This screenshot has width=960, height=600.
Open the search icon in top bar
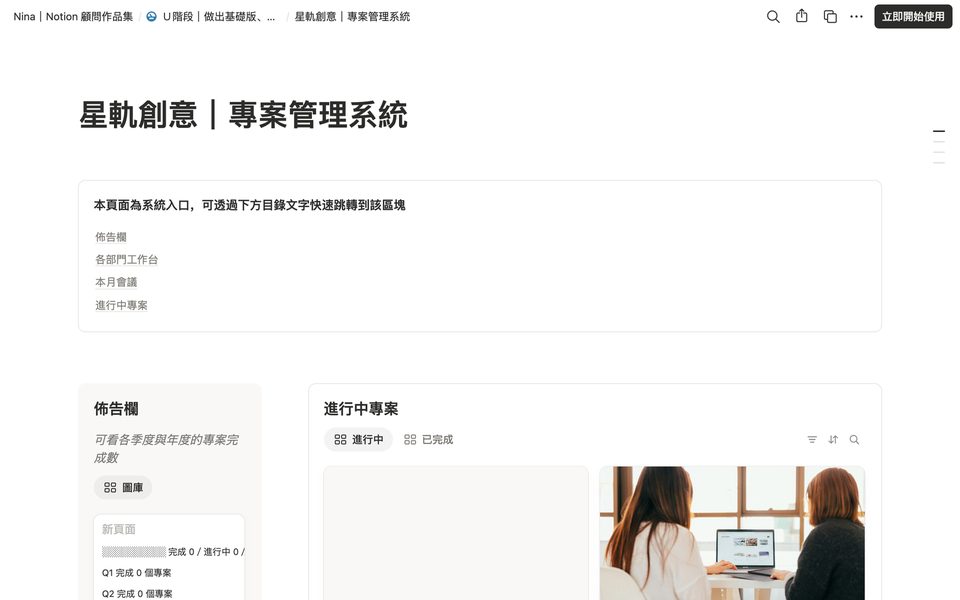773,17
